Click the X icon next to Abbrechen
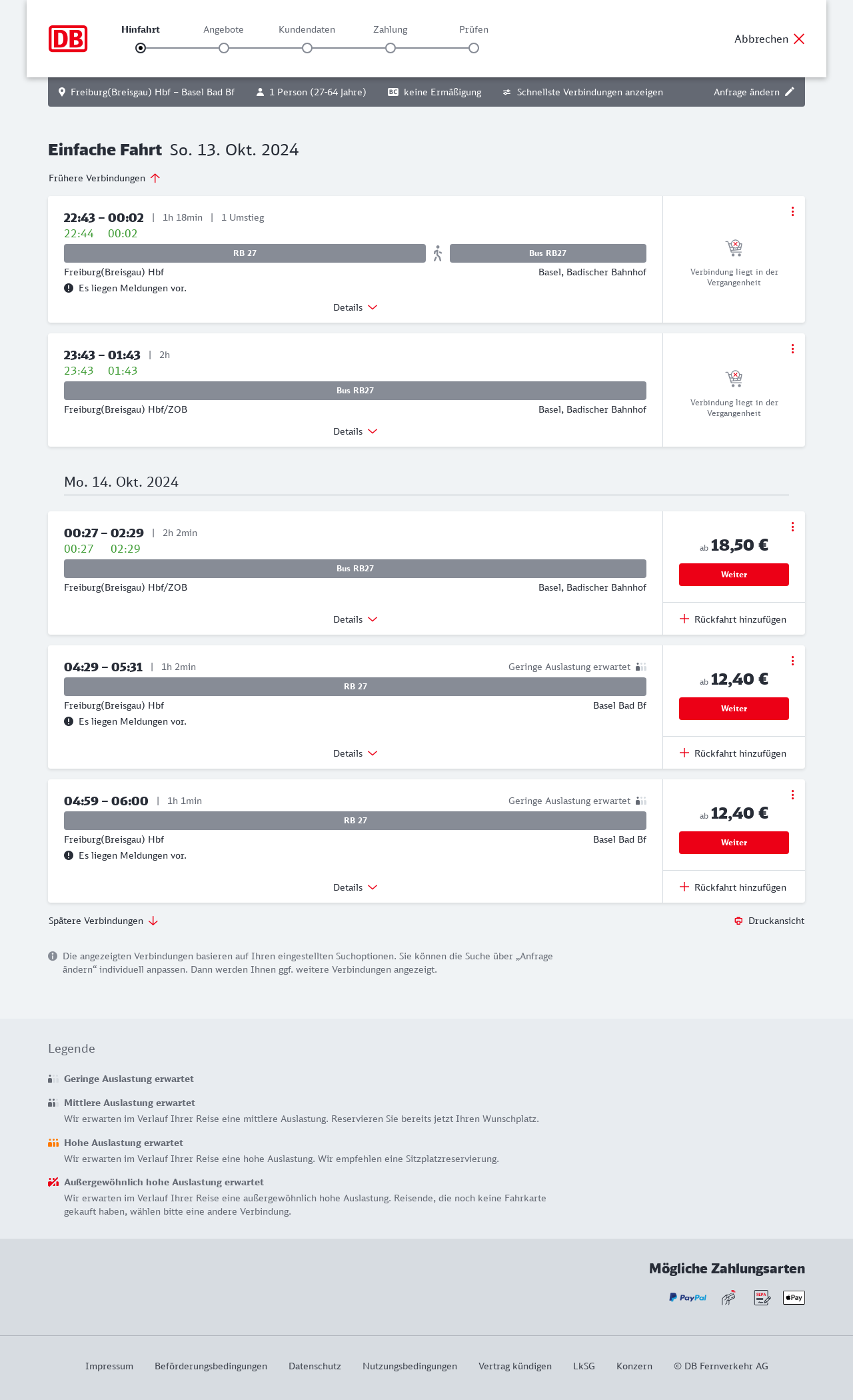 pyautogui.click(x=799, y=39)
